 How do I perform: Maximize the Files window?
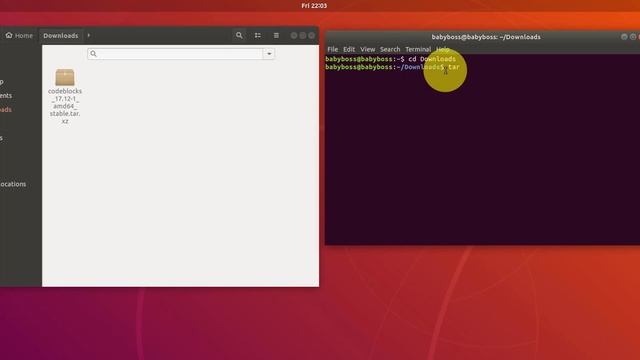point(303,36)
